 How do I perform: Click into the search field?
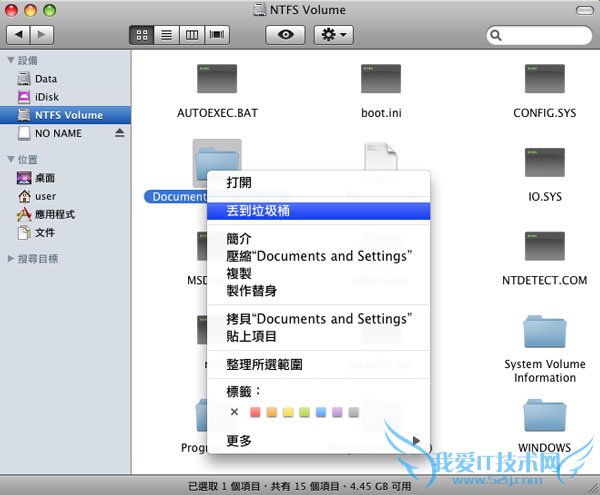[540, 35]
